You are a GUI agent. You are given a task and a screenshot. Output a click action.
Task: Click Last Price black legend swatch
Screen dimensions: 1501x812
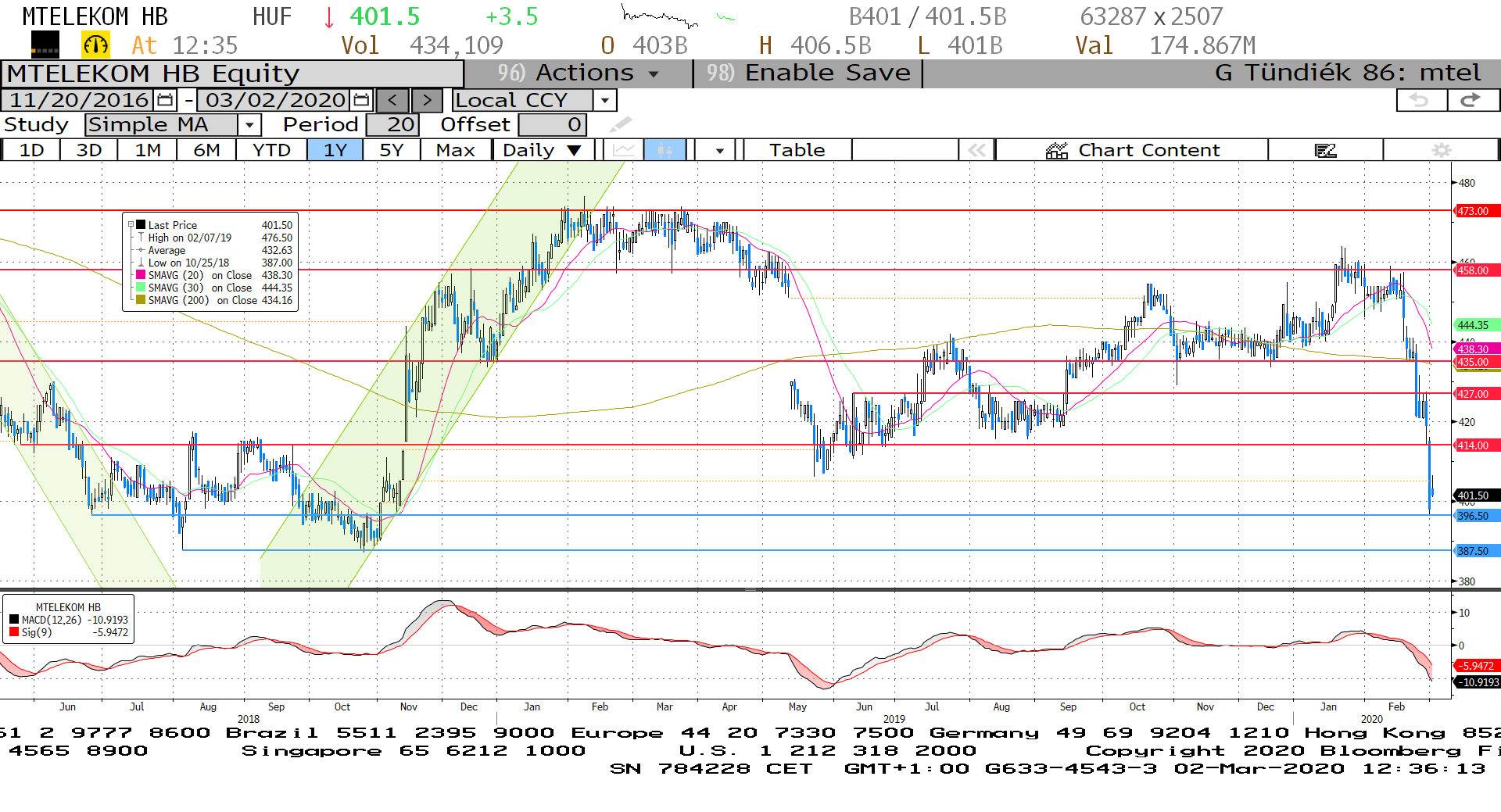[x=141, y=225]
